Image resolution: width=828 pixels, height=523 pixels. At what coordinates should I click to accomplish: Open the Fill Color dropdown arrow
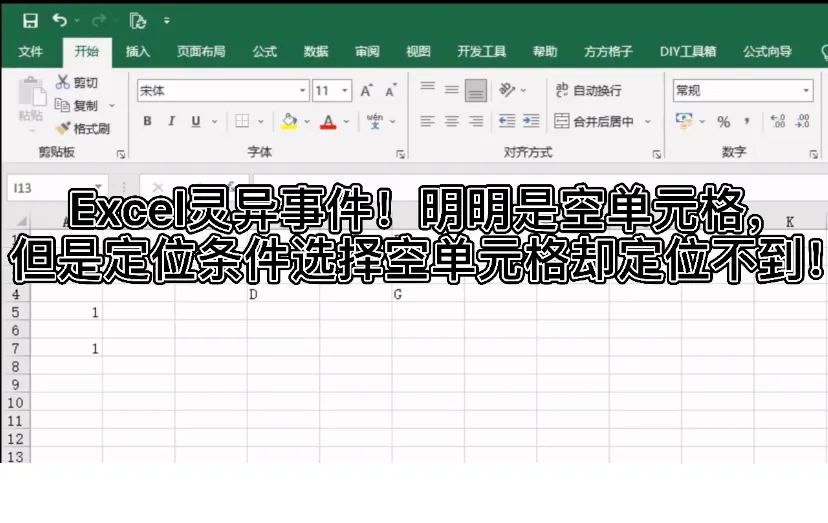point(307,122)
